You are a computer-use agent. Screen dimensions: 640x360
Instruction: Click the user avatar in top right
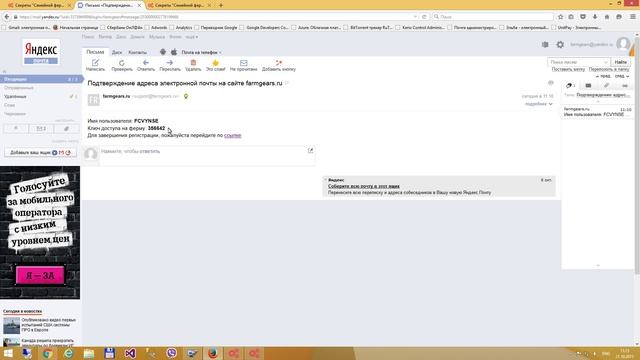pos(623,44)
